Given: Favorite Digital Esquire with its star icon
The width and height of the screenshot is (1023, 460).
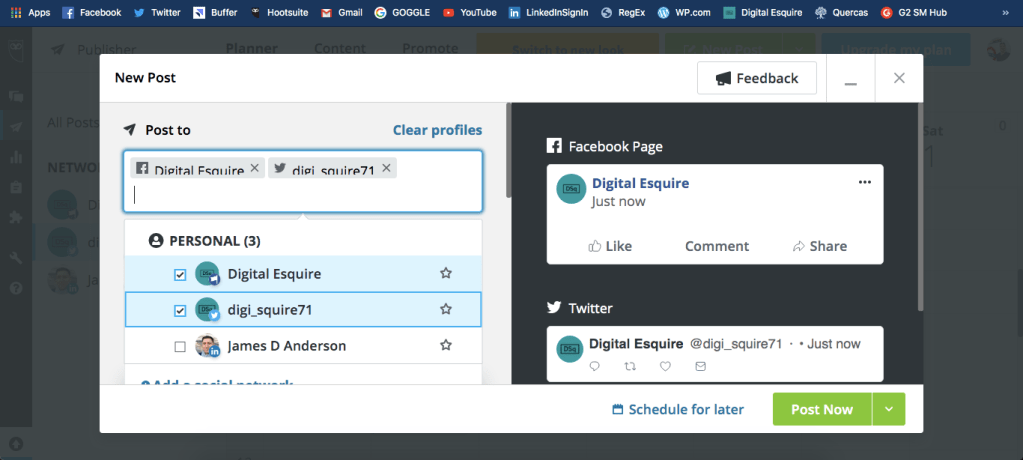Looking at the screenshot, I should (x=446, y=273).
